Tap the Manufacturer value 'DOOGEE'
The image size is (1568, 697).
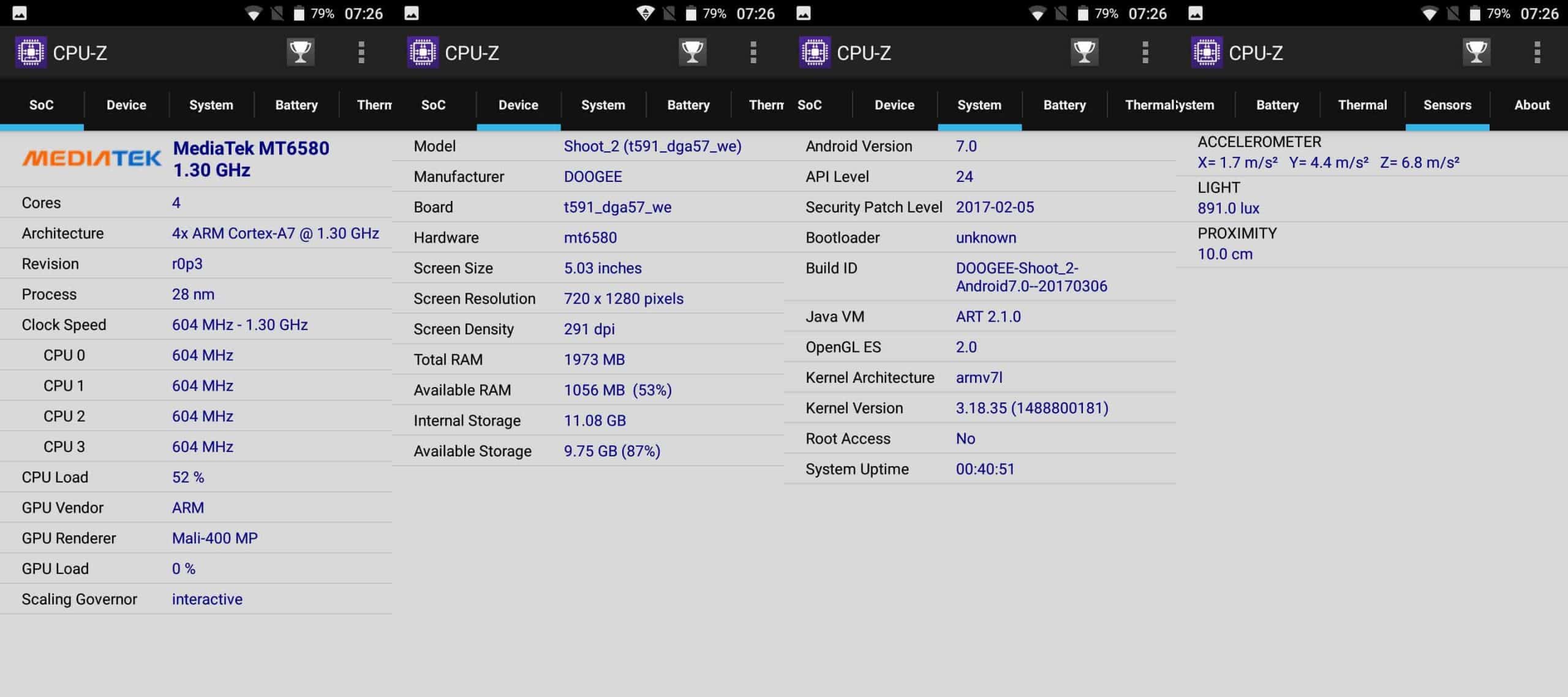pos(593,177)
